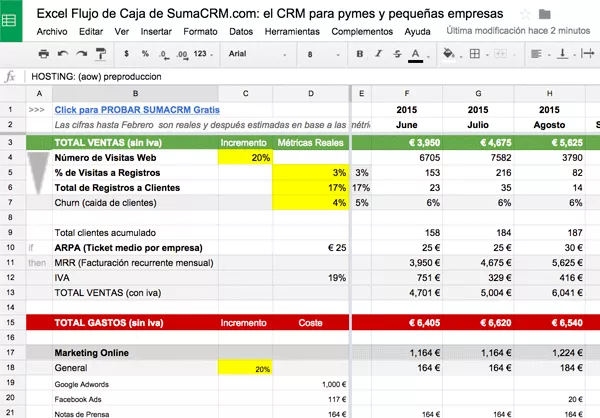600x418 pixels.
Task: Open the move-to-folder icon
Action: [x=544, y=15]
